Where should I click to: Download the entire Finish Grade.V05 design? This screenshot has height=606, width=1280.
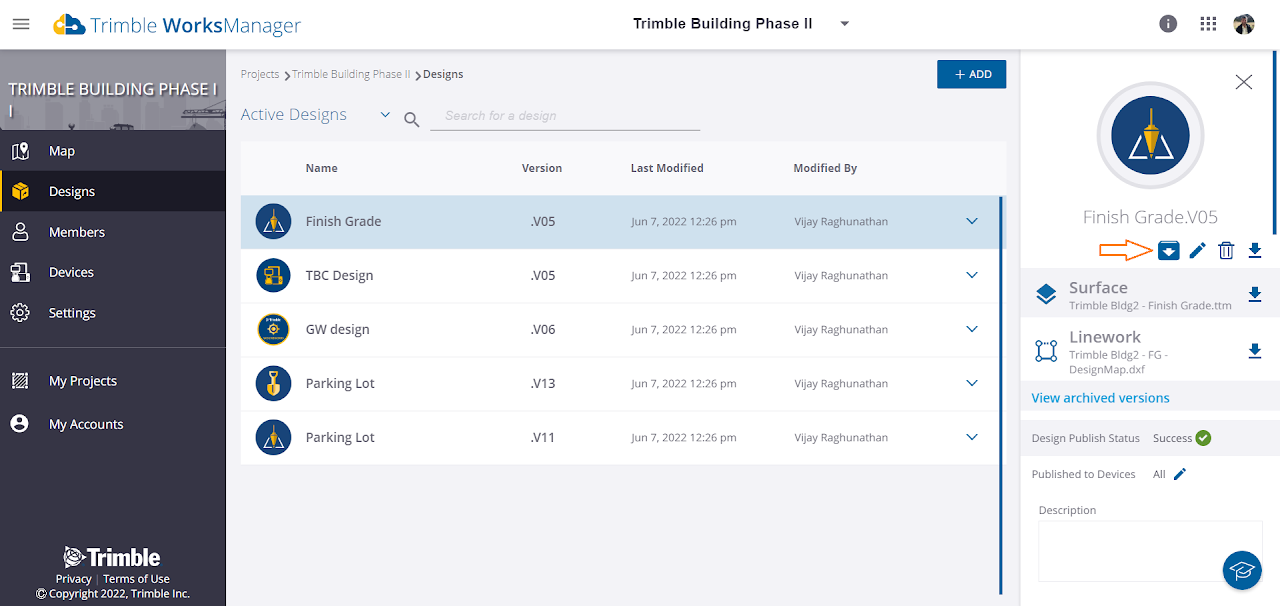point(1255,250)
